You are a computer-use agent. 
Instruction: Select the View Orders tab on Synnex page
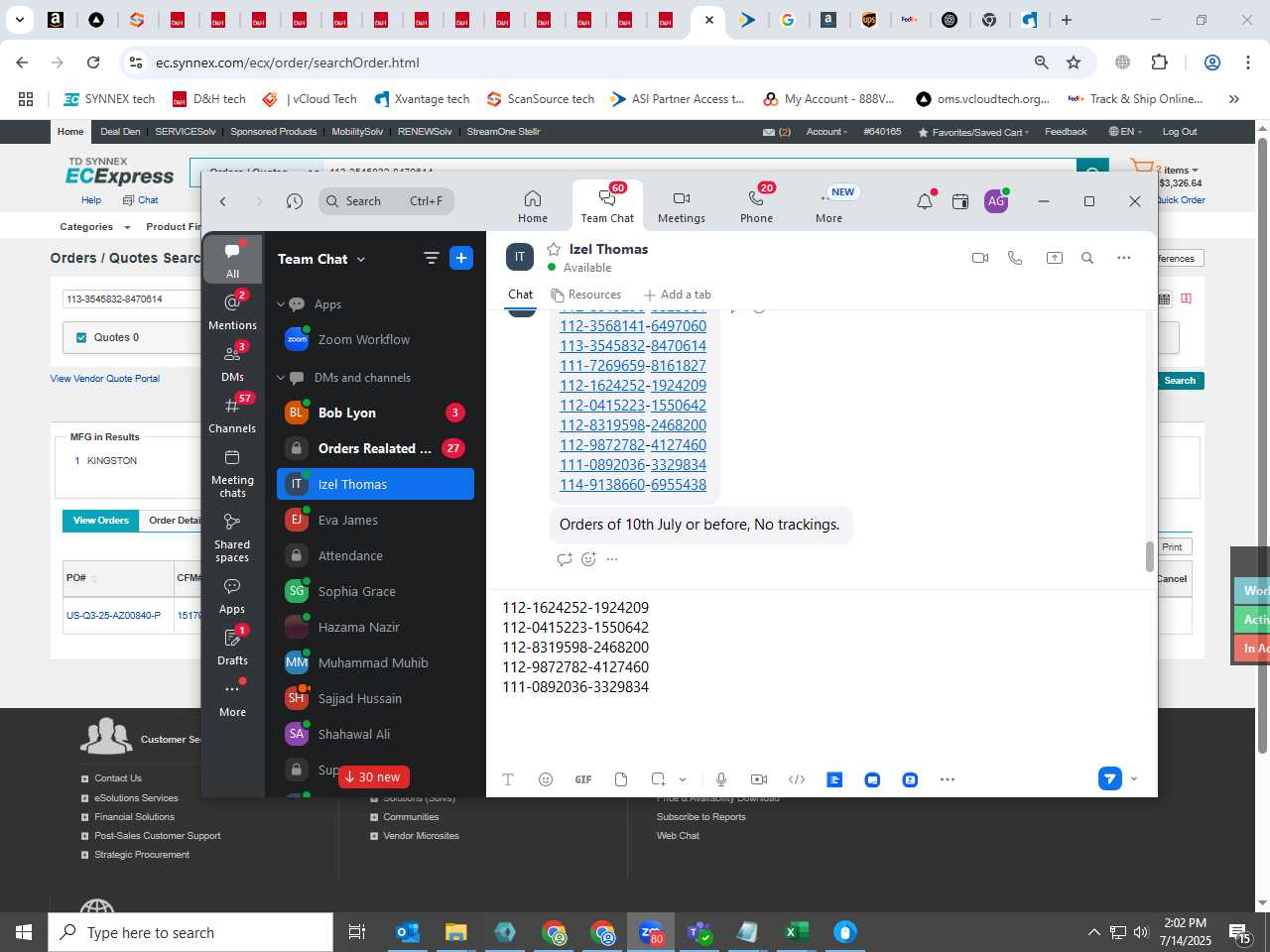[100, 521]
